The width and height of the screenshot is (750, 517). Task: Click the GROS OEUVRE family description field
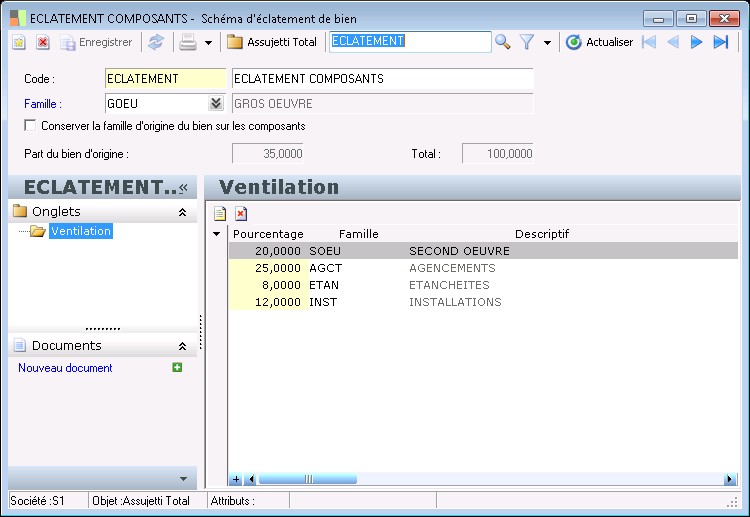click(382, 103)
